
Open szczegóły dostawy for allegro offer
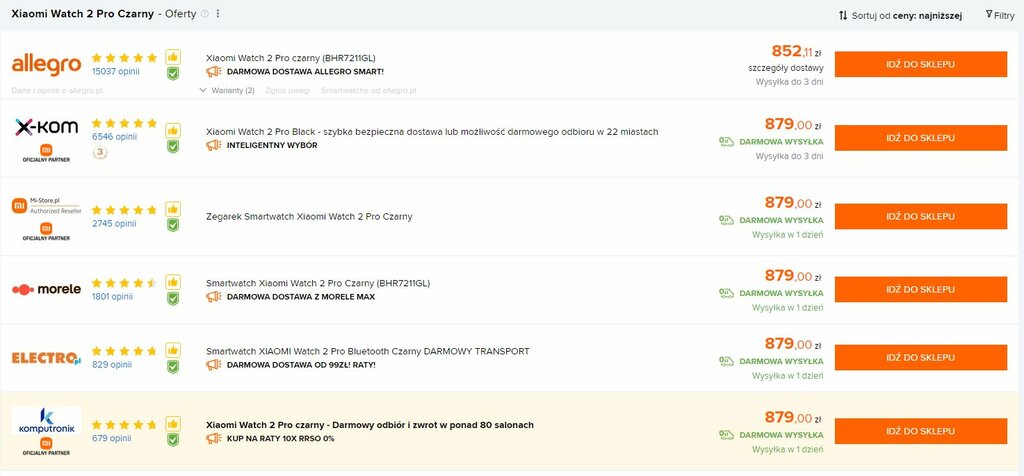(x=786, y=68)
